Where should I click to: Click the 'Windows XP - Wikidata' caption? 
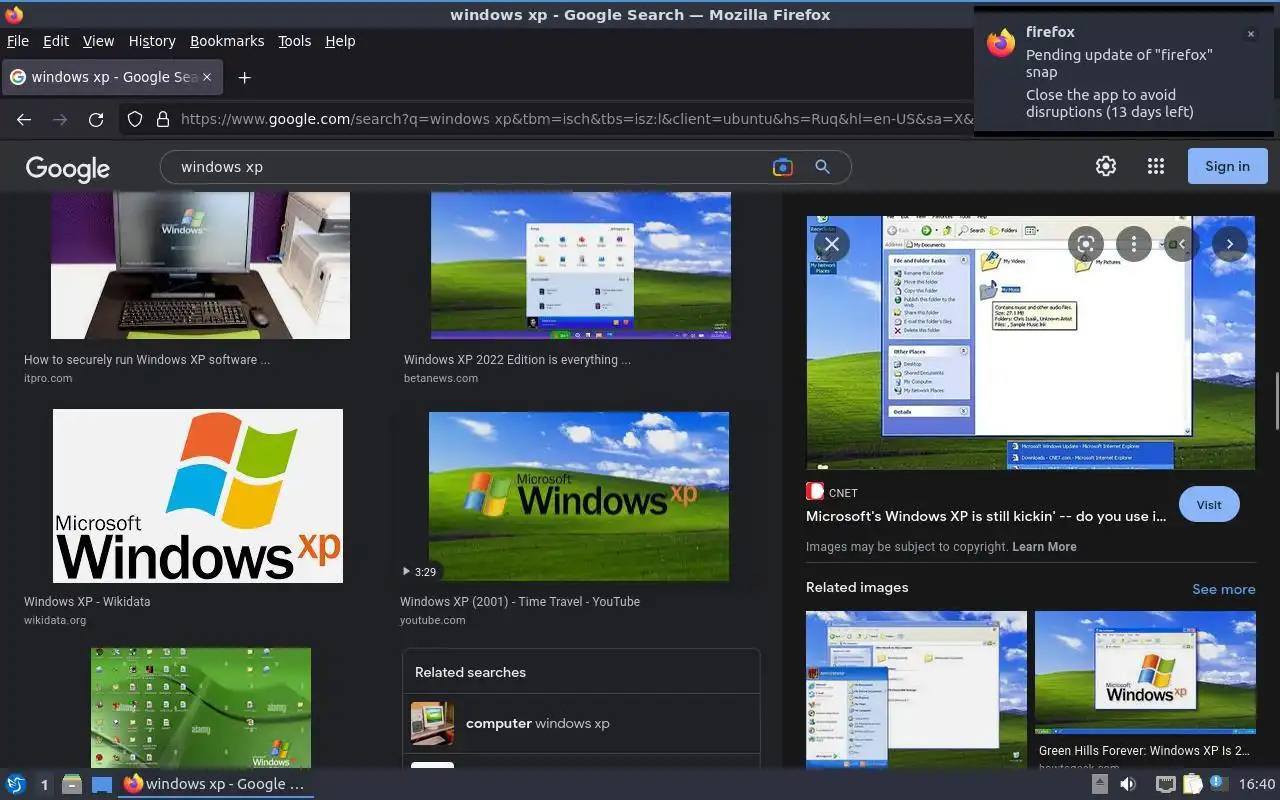pyautogui.click(x=87, y=601)
